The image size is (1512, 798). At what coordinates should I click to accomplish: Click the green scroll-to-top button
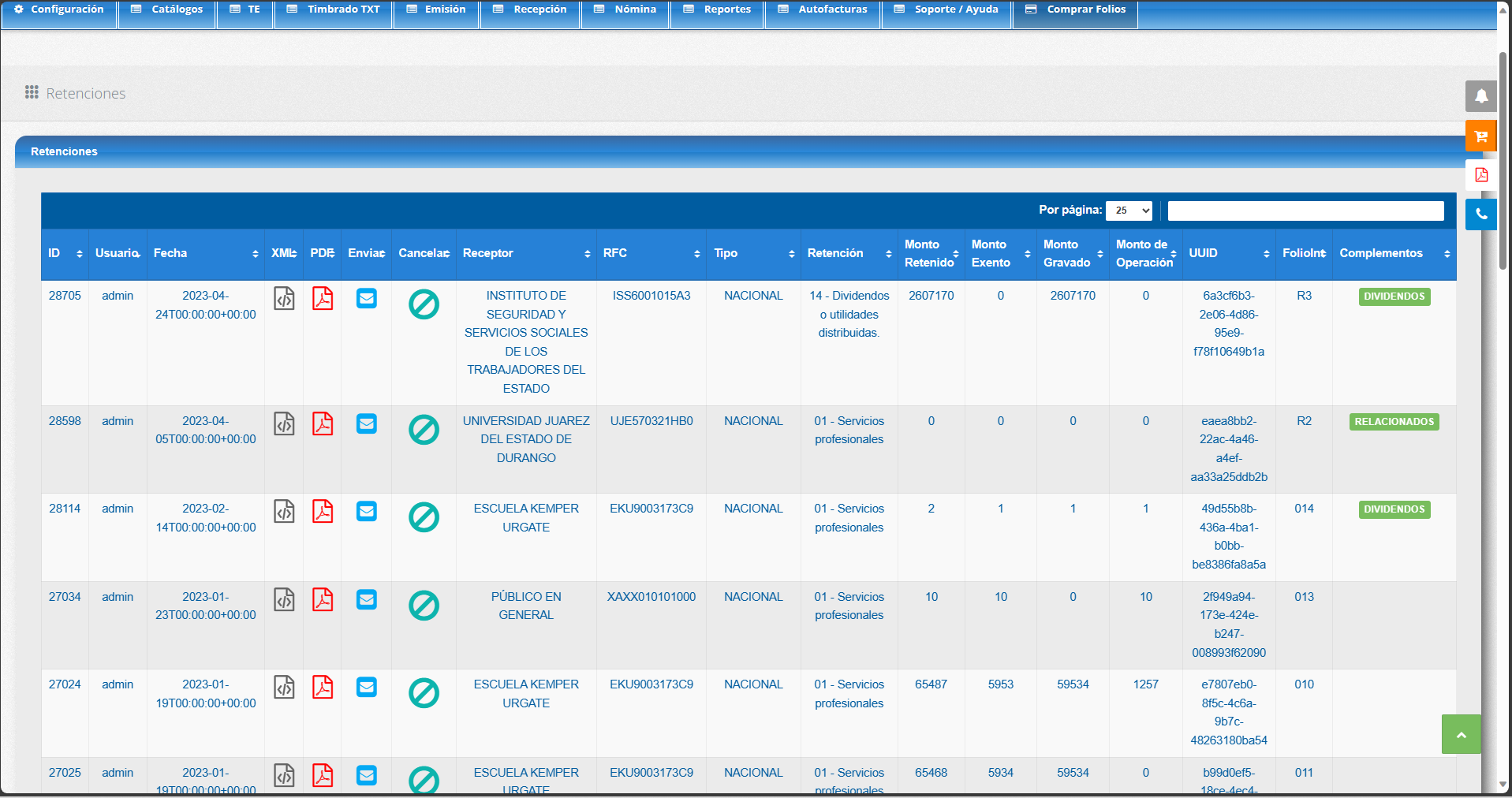click(x=1461, y=734)
